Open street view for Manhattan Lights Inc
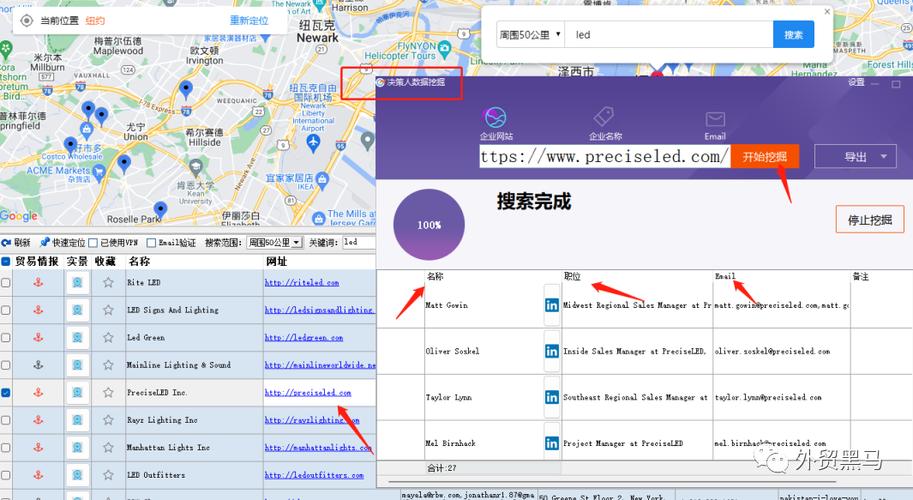913x500 pixels. [x=77, y=448]
